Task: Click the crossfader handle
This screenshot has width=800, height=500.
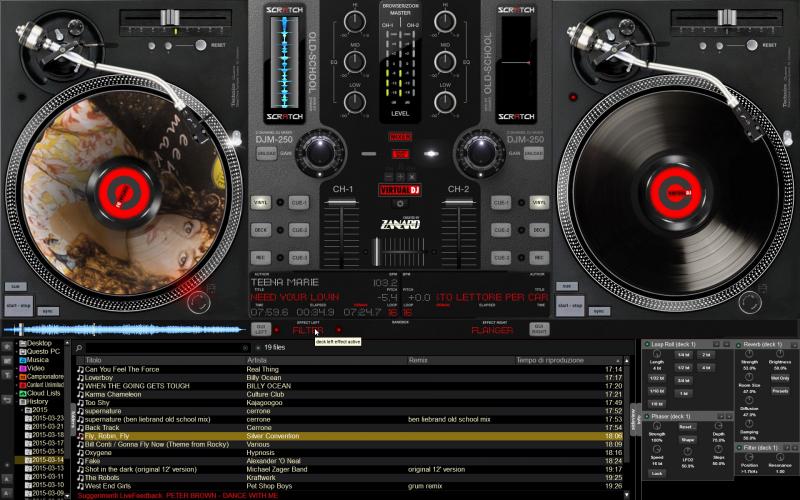Action: tap(377, 252)
